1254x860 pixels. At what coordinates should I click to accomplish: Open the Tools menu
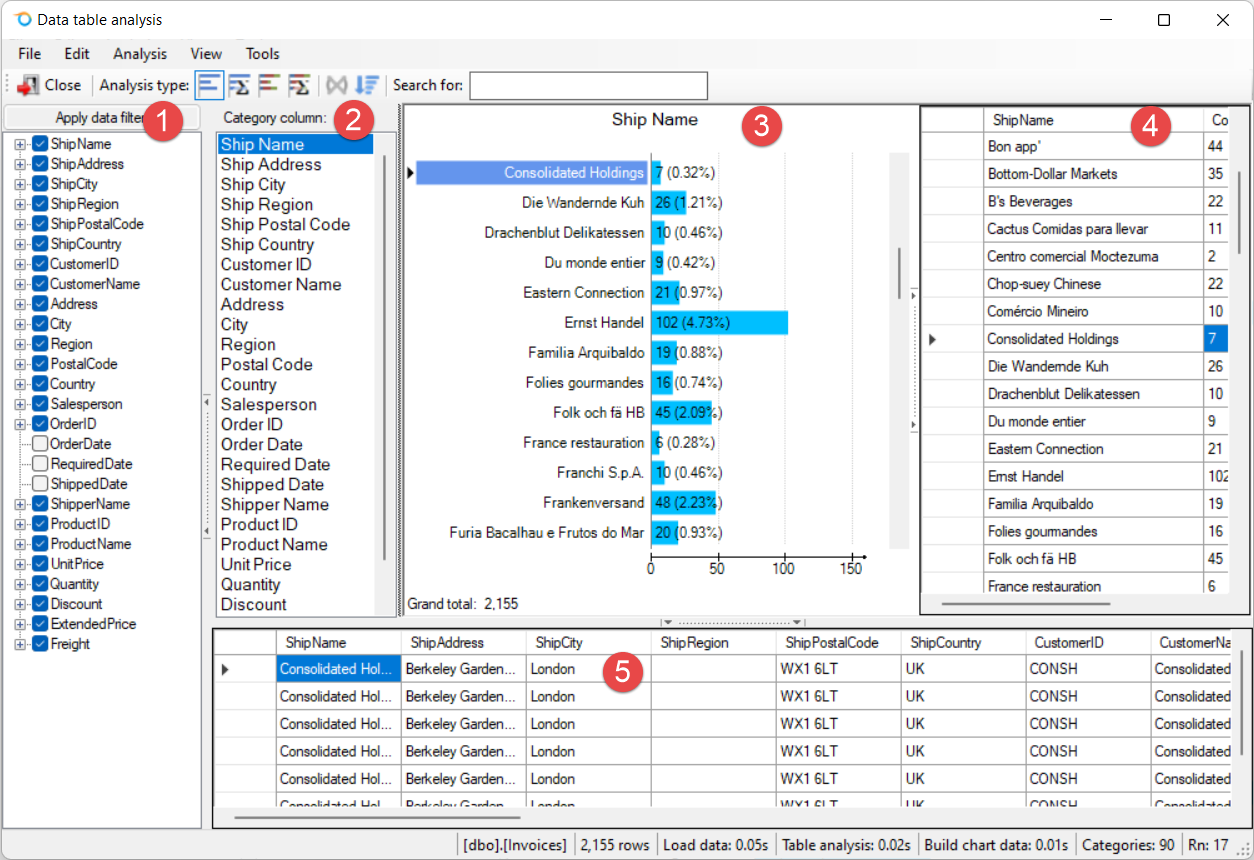(263, 54)
